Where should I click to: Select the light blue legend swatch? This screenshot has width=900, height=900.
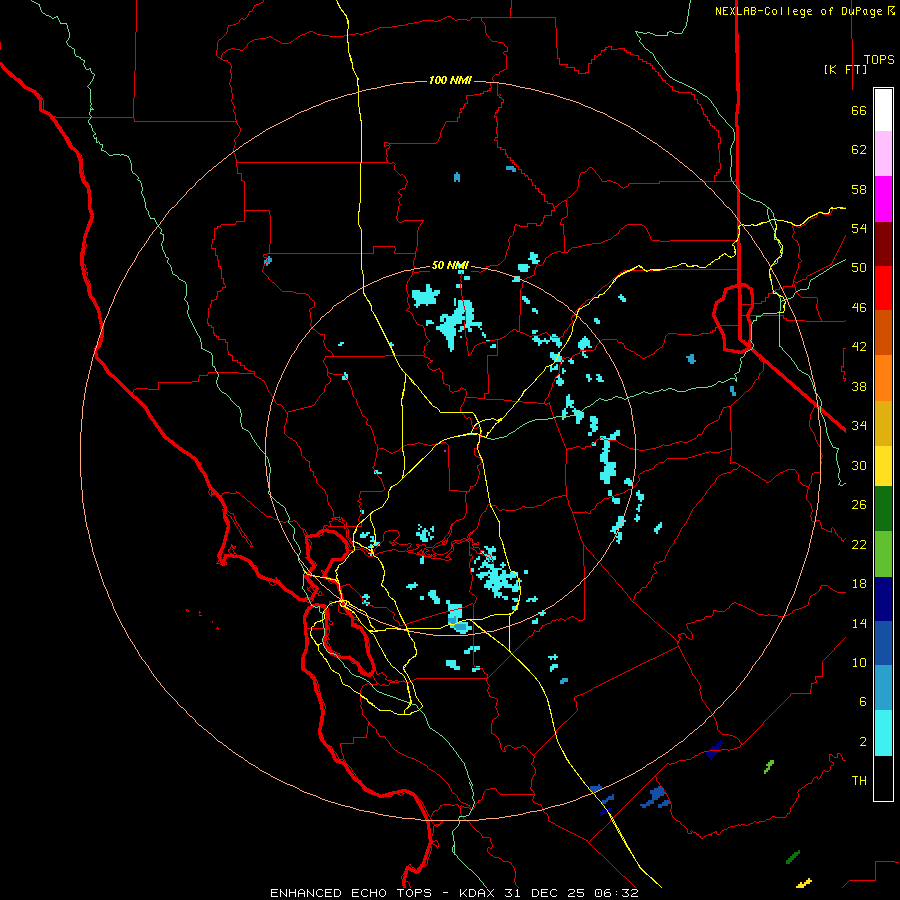click(x=883, y=688)
